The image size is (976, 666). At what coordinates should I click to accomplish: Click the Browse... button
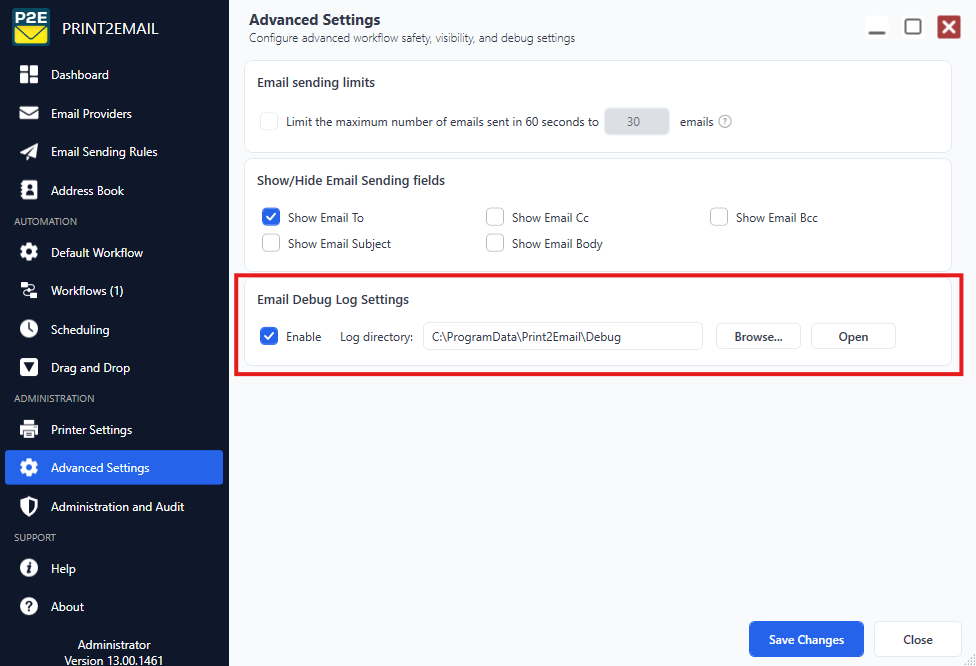pyautogui.click(x=758, y=336)
